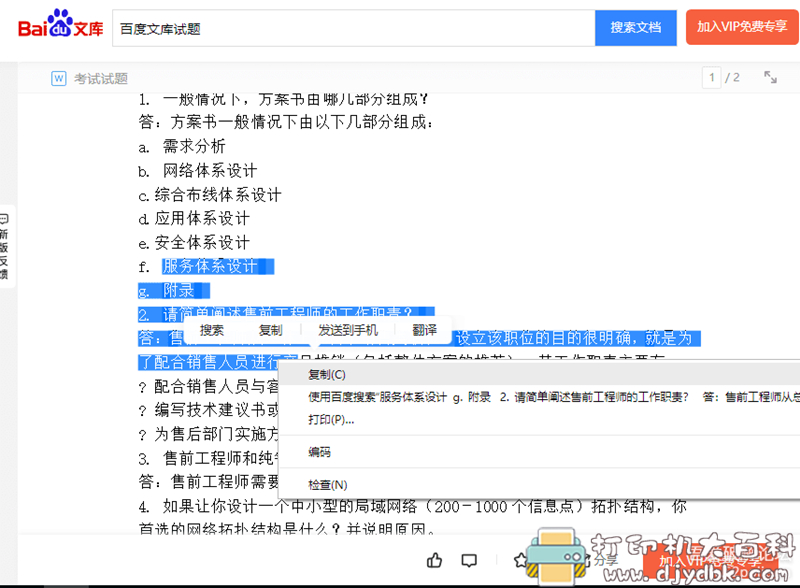Click question 4 about 中小型的局域网络 topology
800x588 pixels.
[412, 506]
